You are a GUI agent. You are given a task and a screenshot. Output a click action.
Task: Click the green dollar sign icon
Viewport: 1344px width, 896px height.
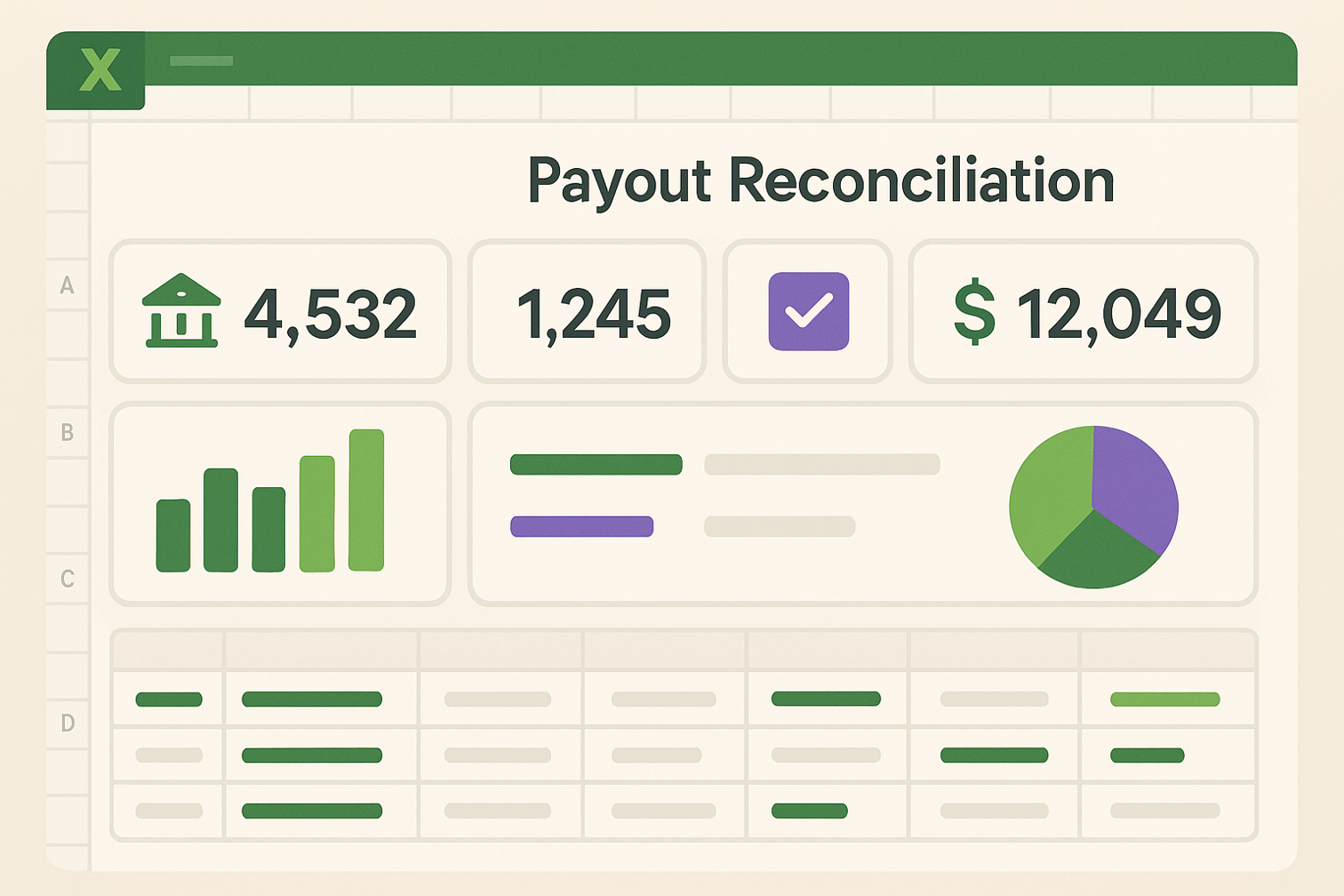pyautogui.click(x=974, y=311)
